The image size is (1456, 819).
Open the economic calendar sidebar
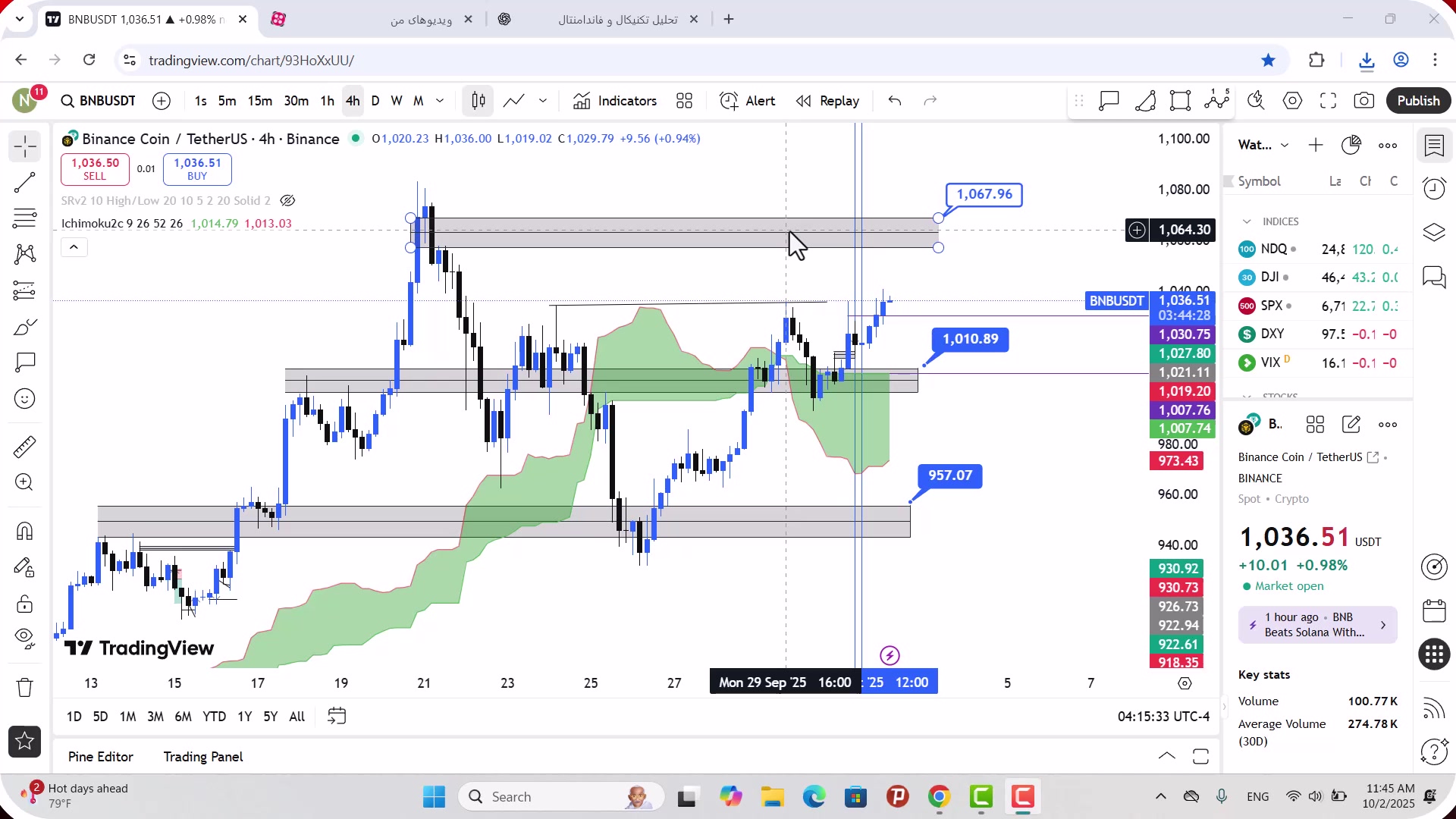click(1434, 610)
